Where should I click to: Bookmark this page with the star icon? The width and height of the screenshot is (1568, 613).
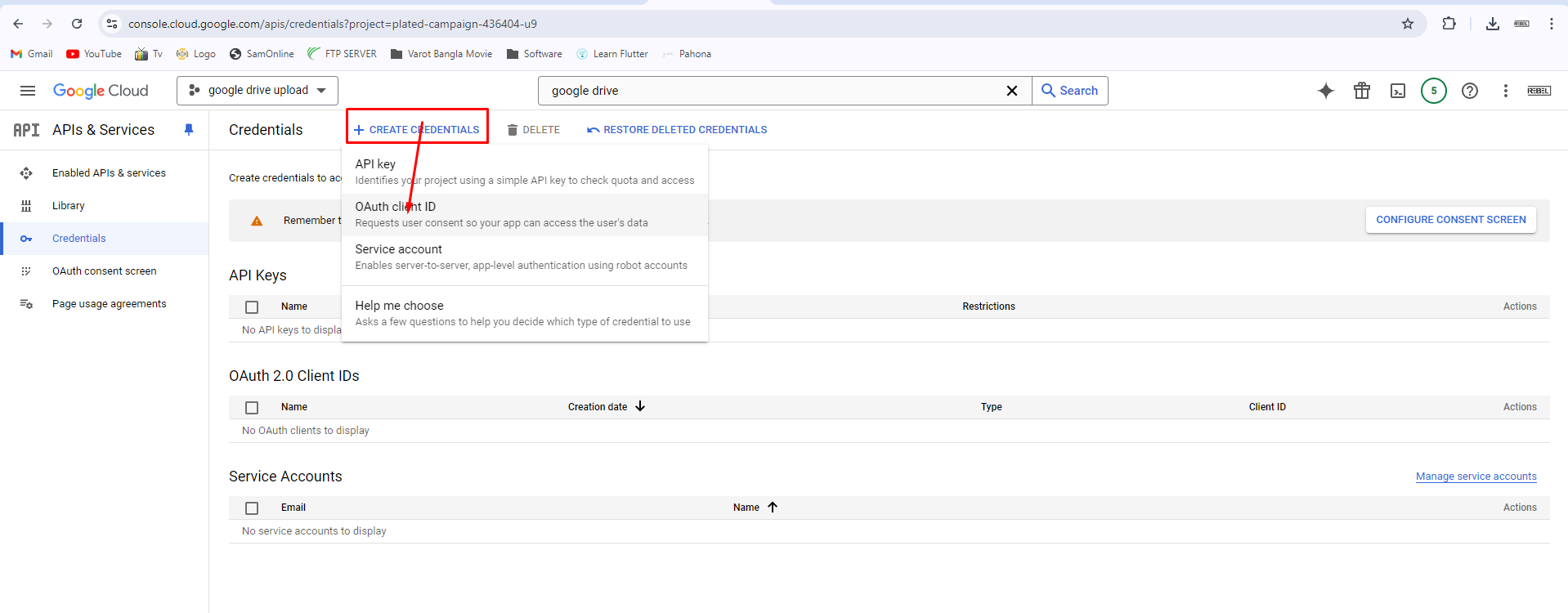pos(1408,24)
